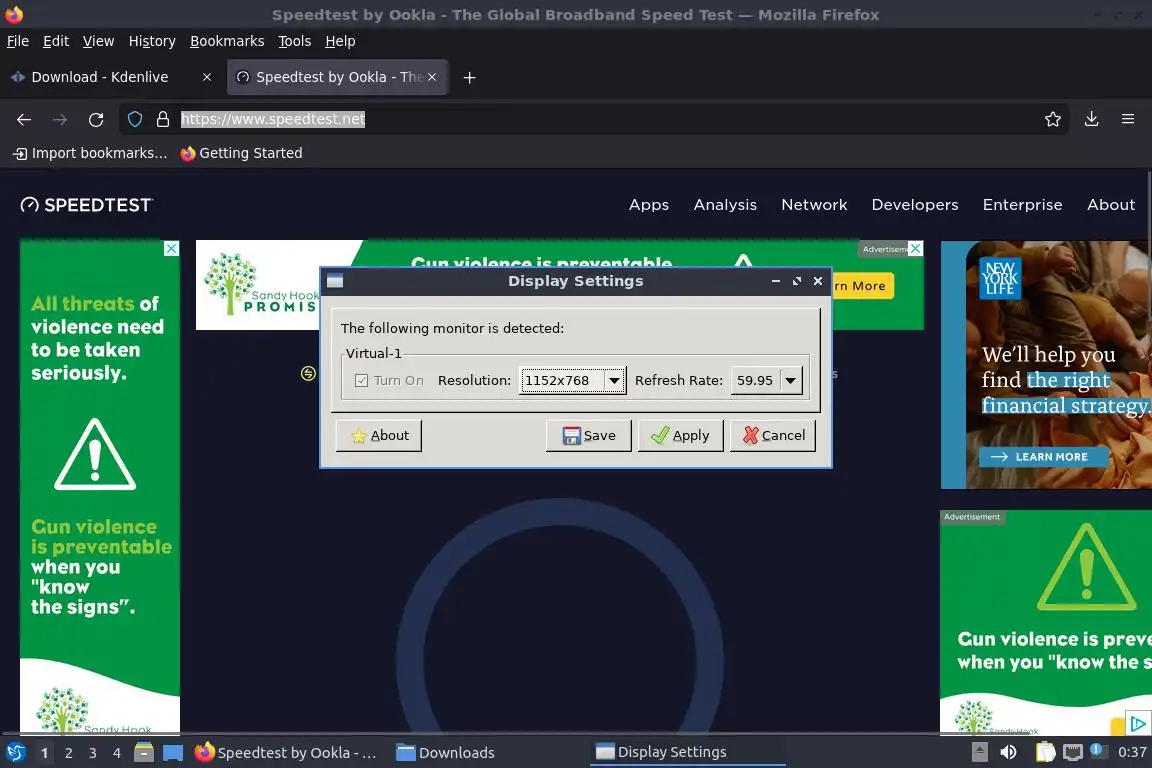View site security via the padlock icon

pos(163,119)
